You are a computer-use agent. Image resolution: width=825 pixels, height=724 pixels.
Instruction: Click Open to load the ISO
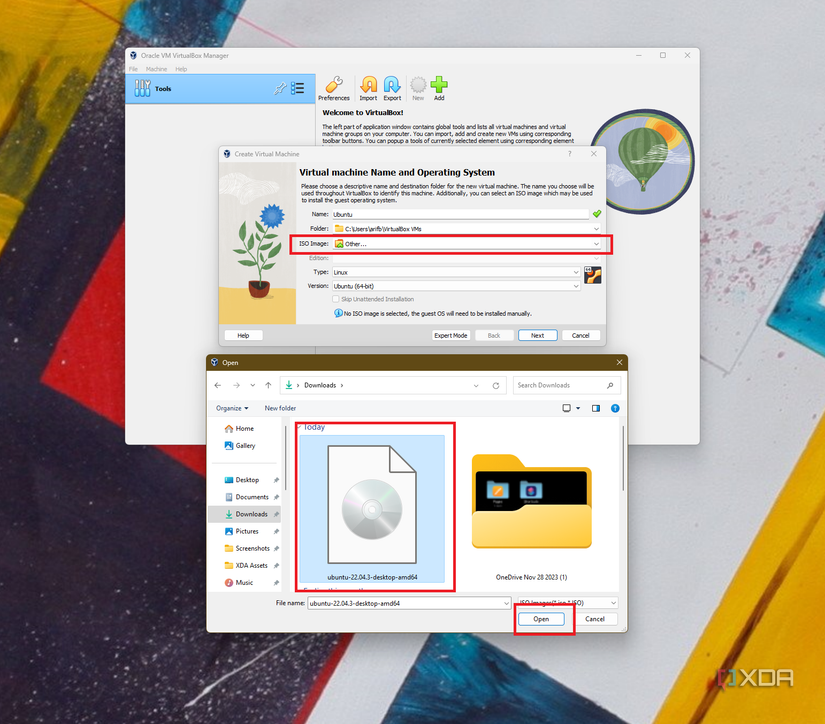(x=541, y=619)
